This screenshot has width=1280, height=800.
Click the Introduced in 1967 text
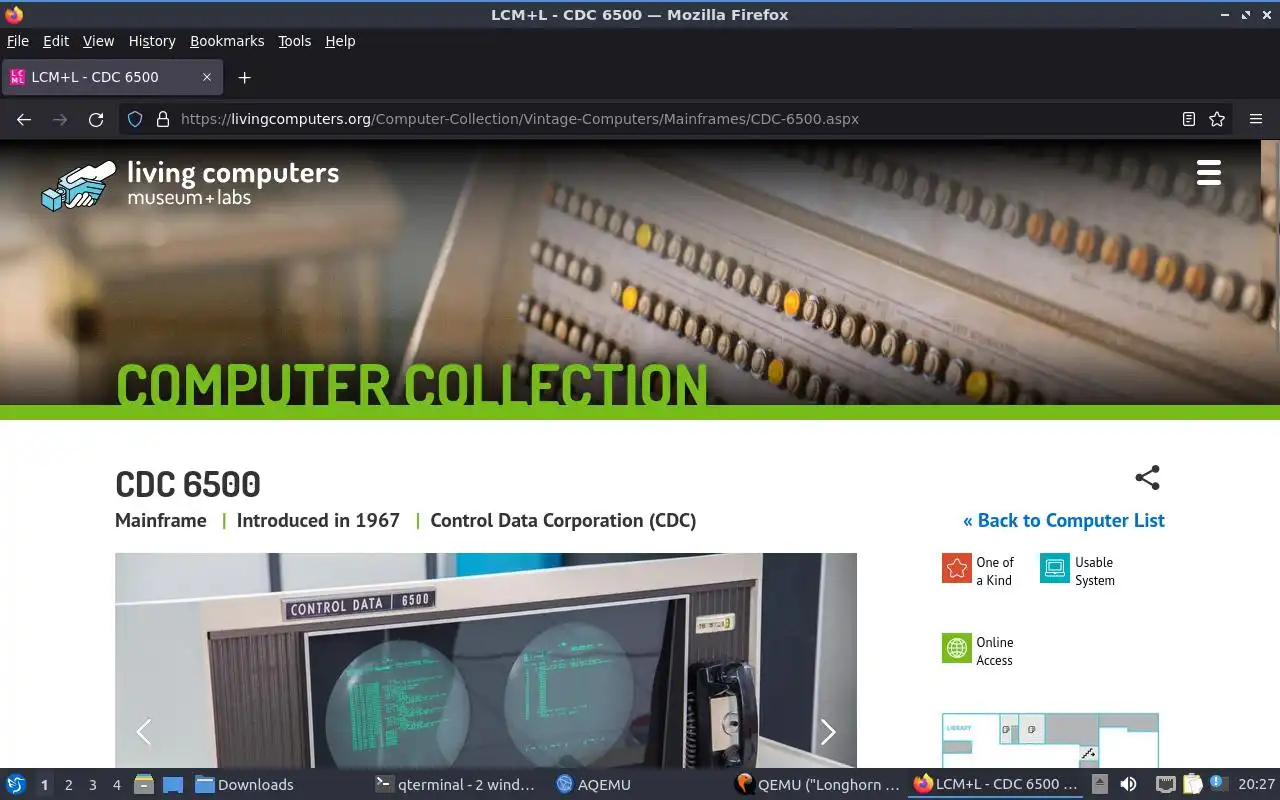pos(318,520)
